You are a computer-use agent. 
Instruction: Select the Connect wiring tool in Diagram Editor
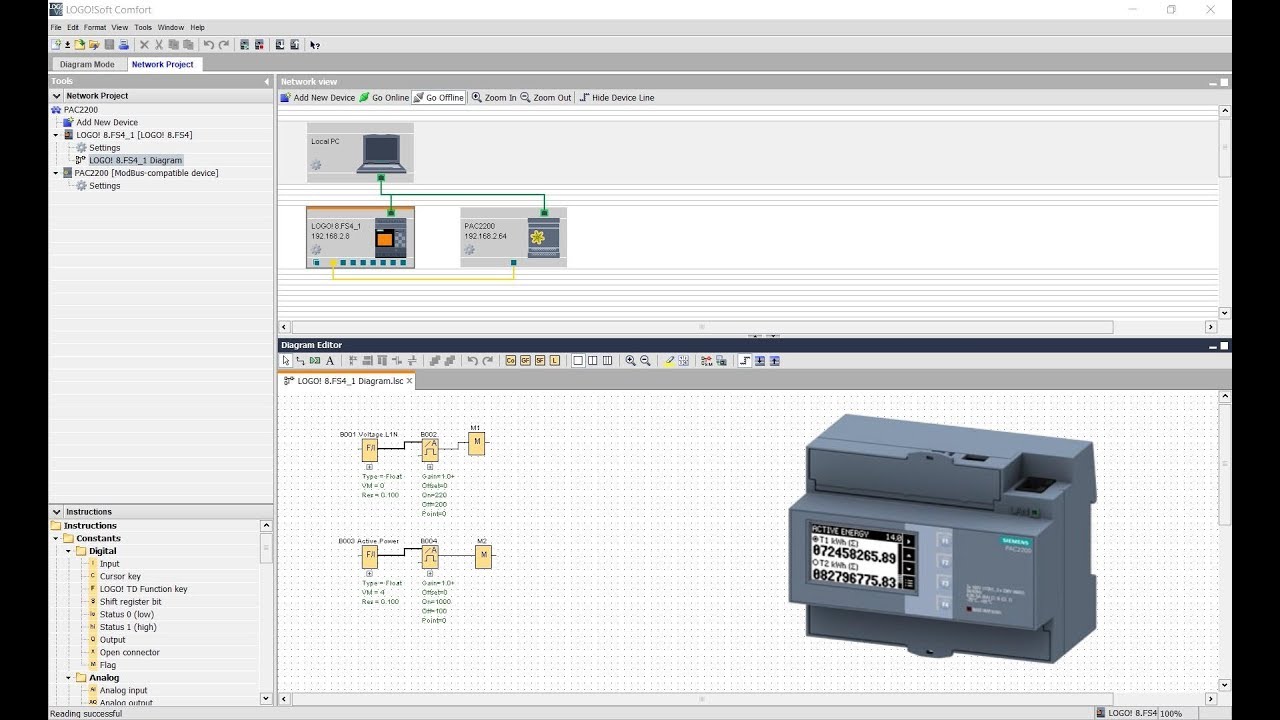point(301,360)
